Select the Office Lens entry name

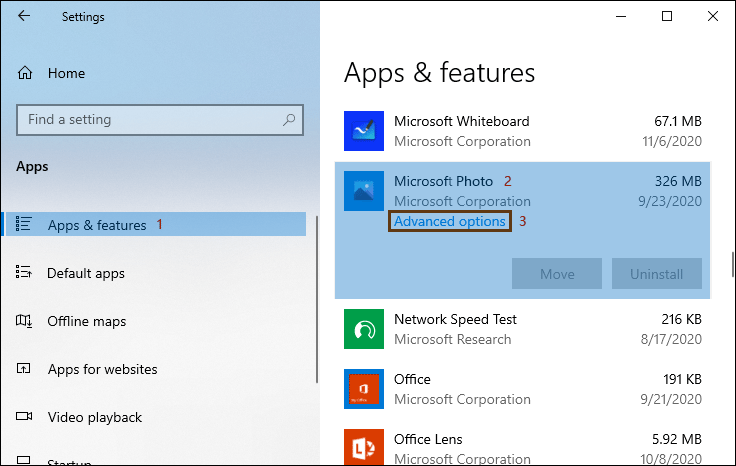click(428, 439)
